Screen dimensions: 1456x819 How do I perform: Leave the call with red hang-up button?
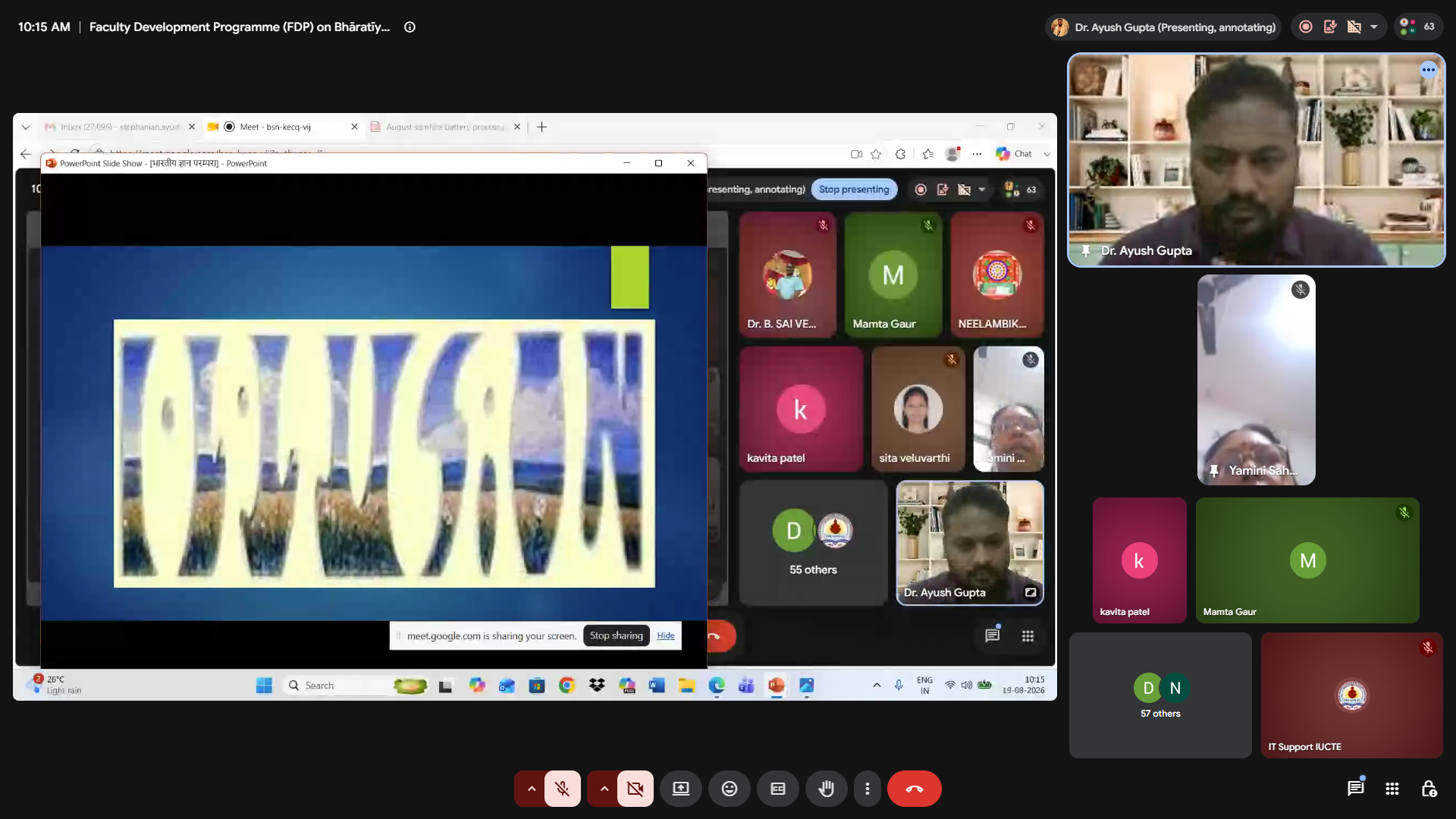(915, 789)
